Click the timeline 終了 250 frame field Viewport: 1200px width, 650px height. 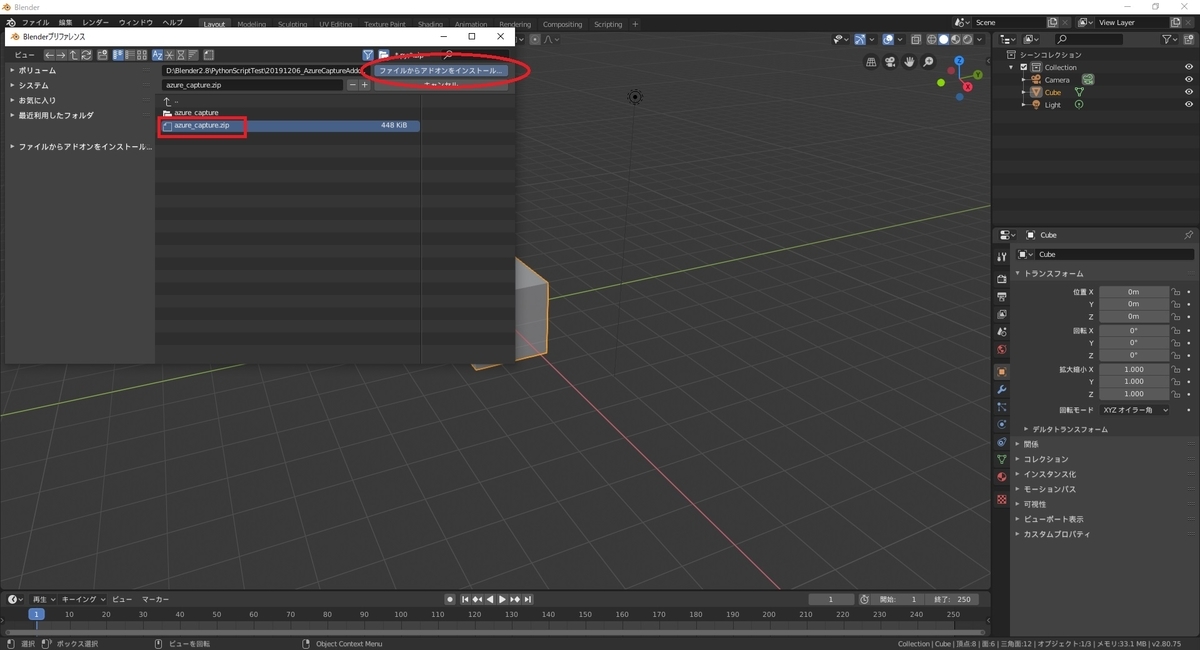[951, 599]
